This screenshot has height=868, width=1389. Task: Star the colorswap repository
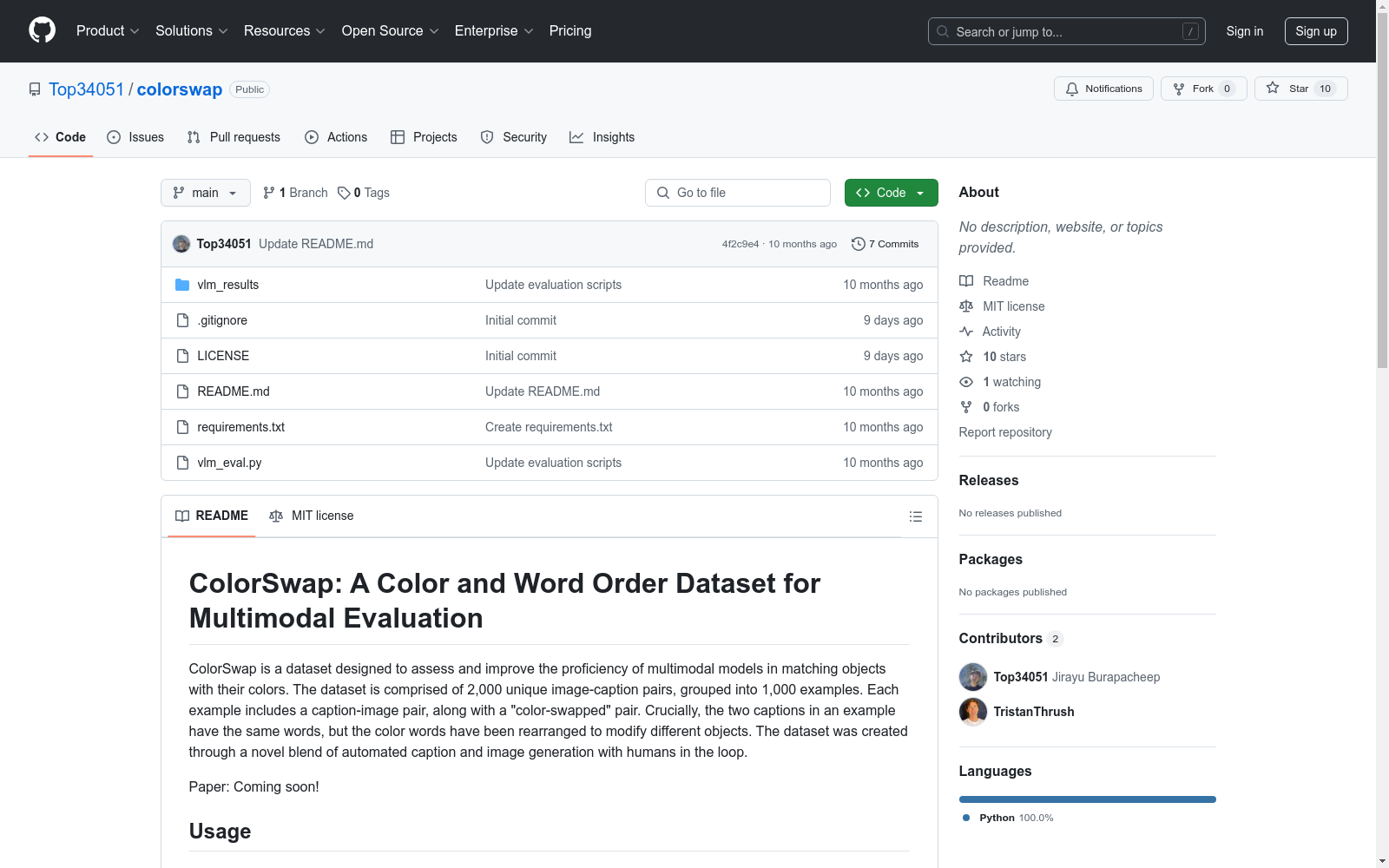1300,89
